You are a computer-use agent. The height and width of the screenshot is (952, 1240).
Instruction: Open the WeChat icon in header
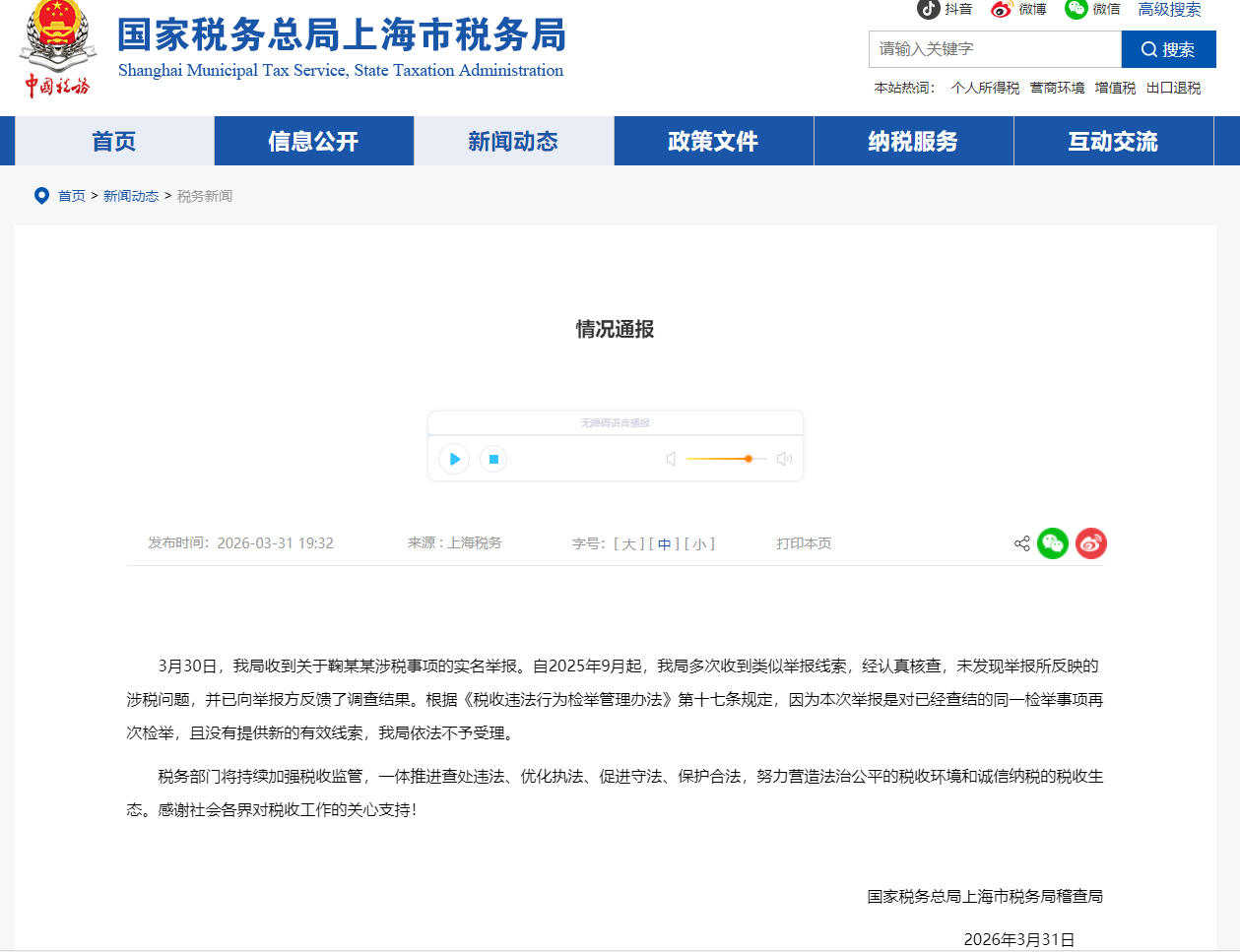1076,9
